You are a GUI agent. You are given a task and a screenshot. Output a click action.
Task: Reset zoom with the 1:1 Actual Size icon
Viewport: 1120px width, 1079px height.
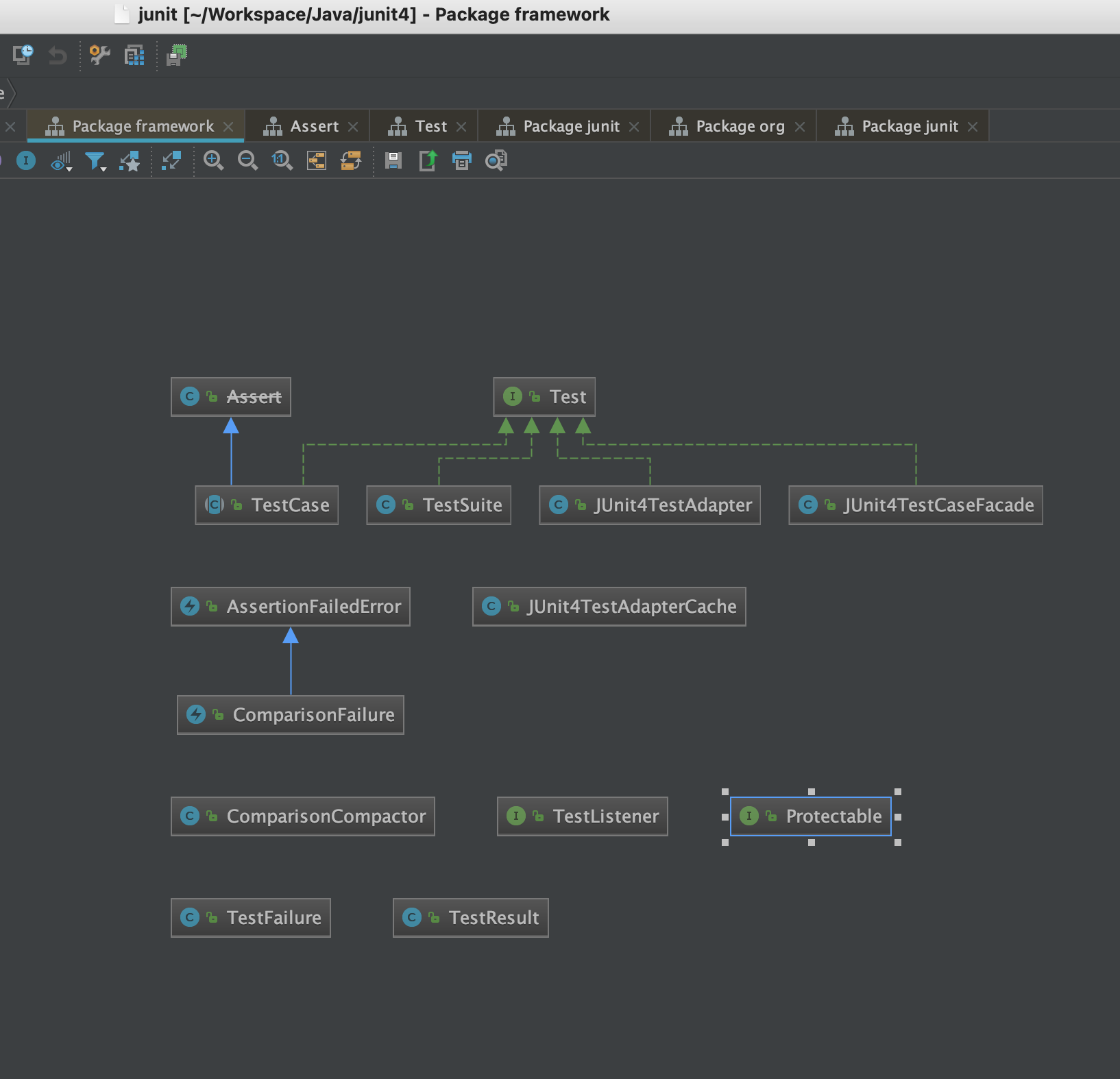282,161
